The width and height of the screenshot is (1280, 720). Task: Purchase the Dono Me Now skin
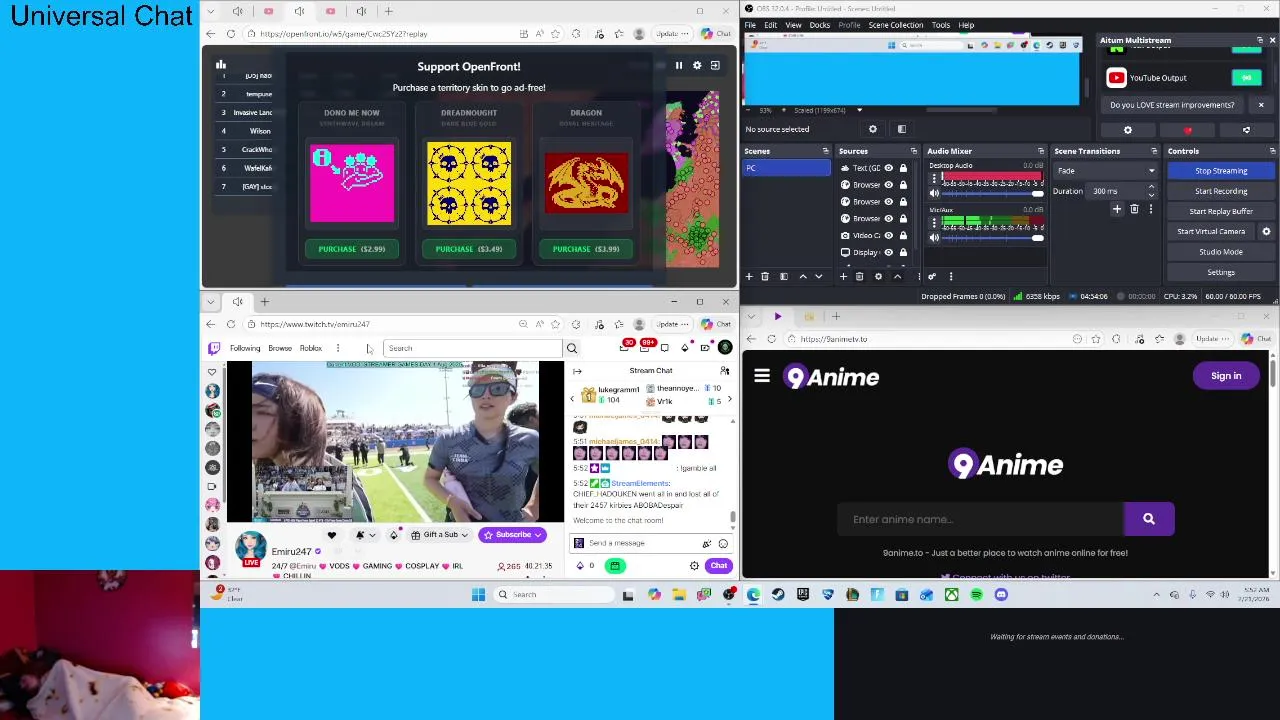pyautogui.click(x=351, y=249)
